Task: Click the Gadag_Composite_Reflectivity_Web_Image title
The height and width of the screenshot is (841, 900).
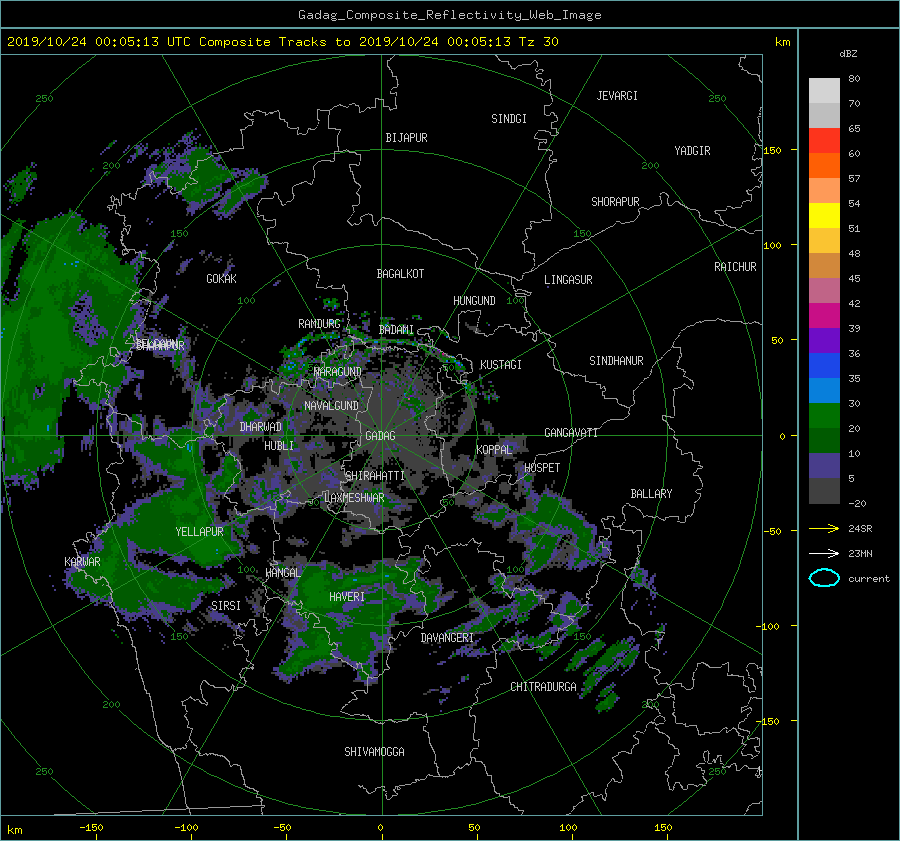Action: 449,15
